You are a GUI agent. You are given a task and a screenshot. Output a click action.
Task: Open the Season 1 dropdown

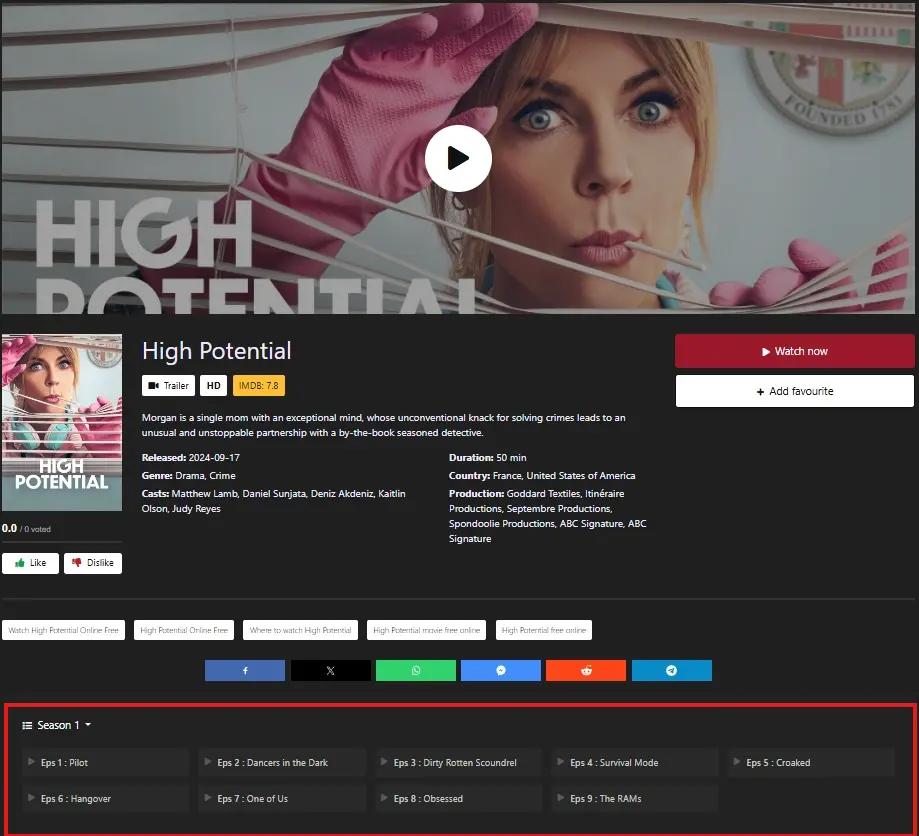tap(57, 725)
